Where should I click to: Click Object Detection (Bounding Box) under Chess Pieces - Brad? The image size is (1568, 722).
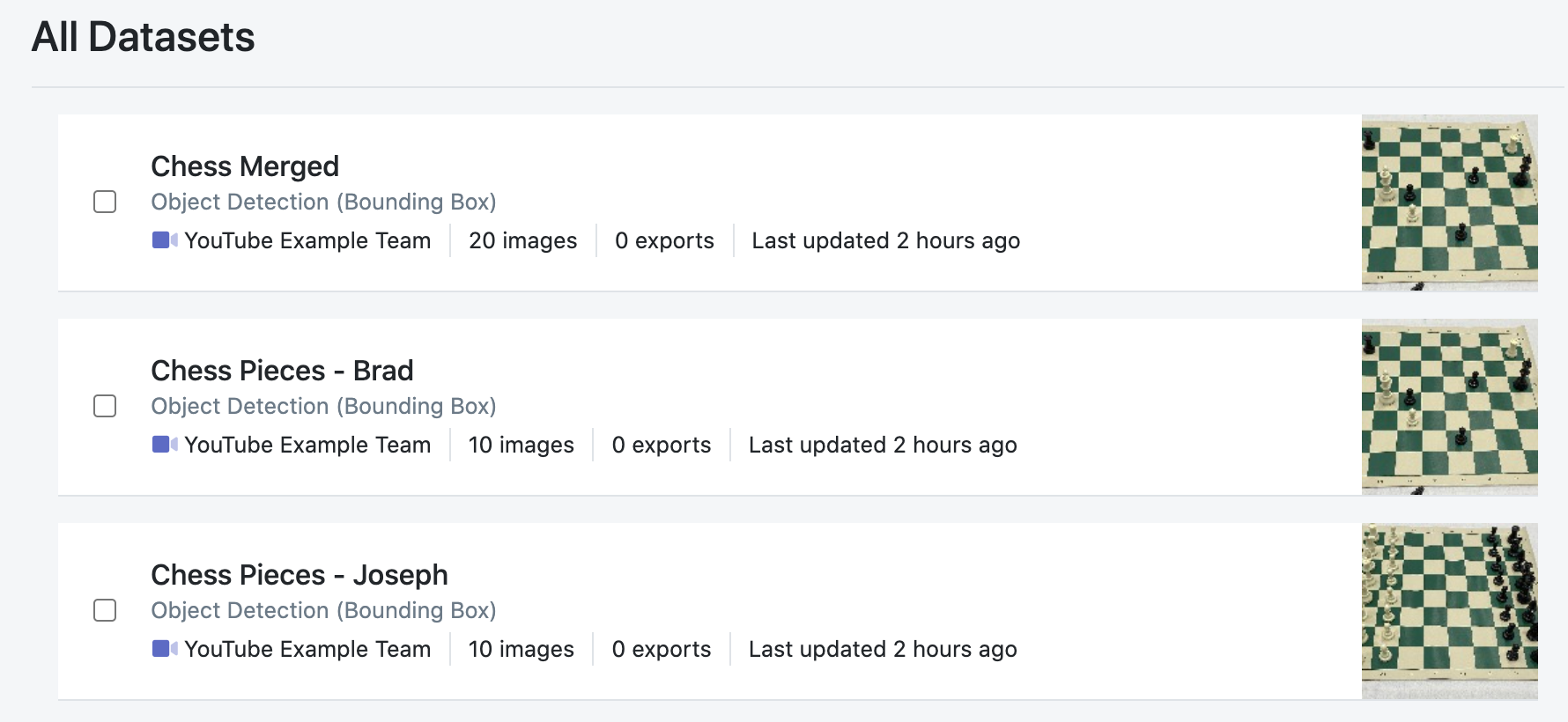click(323, 406)
